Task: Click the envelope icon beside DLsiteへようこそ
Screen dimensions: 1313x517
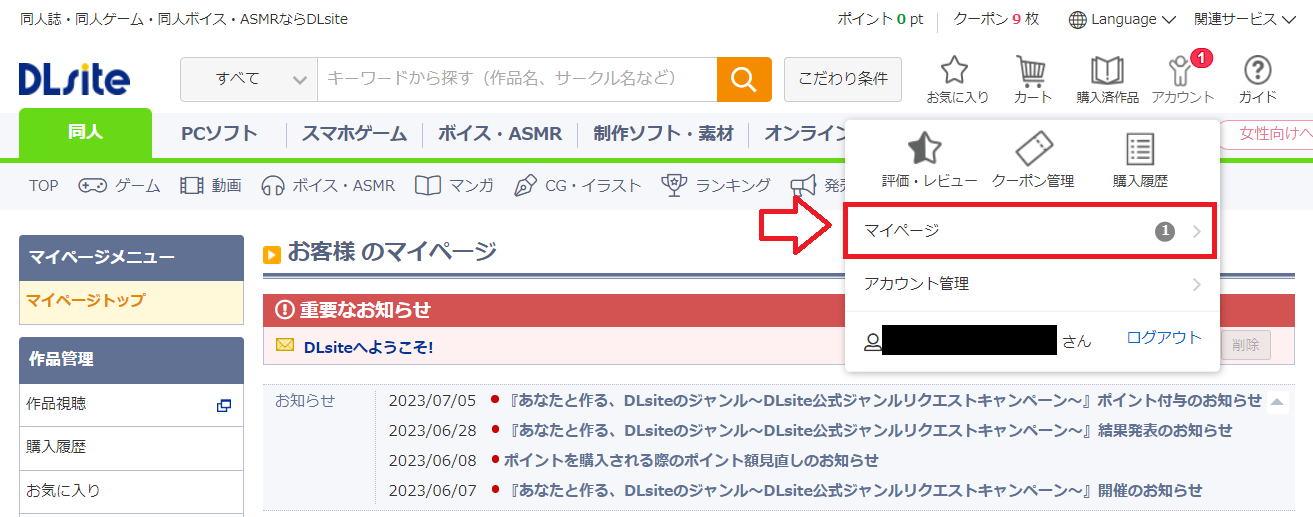Action: (285, 346)
